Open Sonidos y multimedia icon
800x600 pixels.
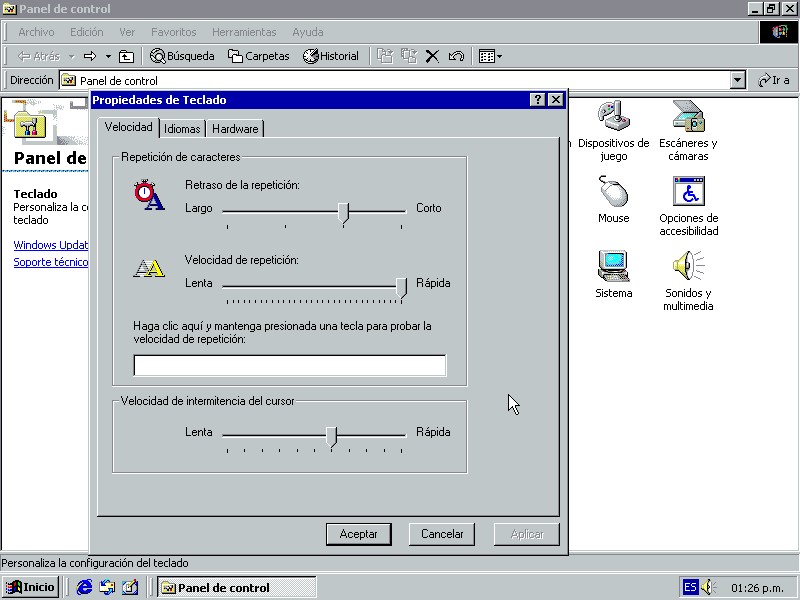[x=688, y=280]
